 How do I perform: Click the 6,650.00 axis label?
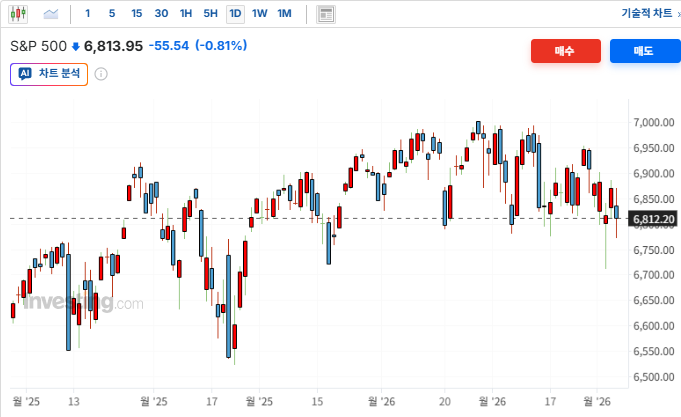tap(654, 300)
